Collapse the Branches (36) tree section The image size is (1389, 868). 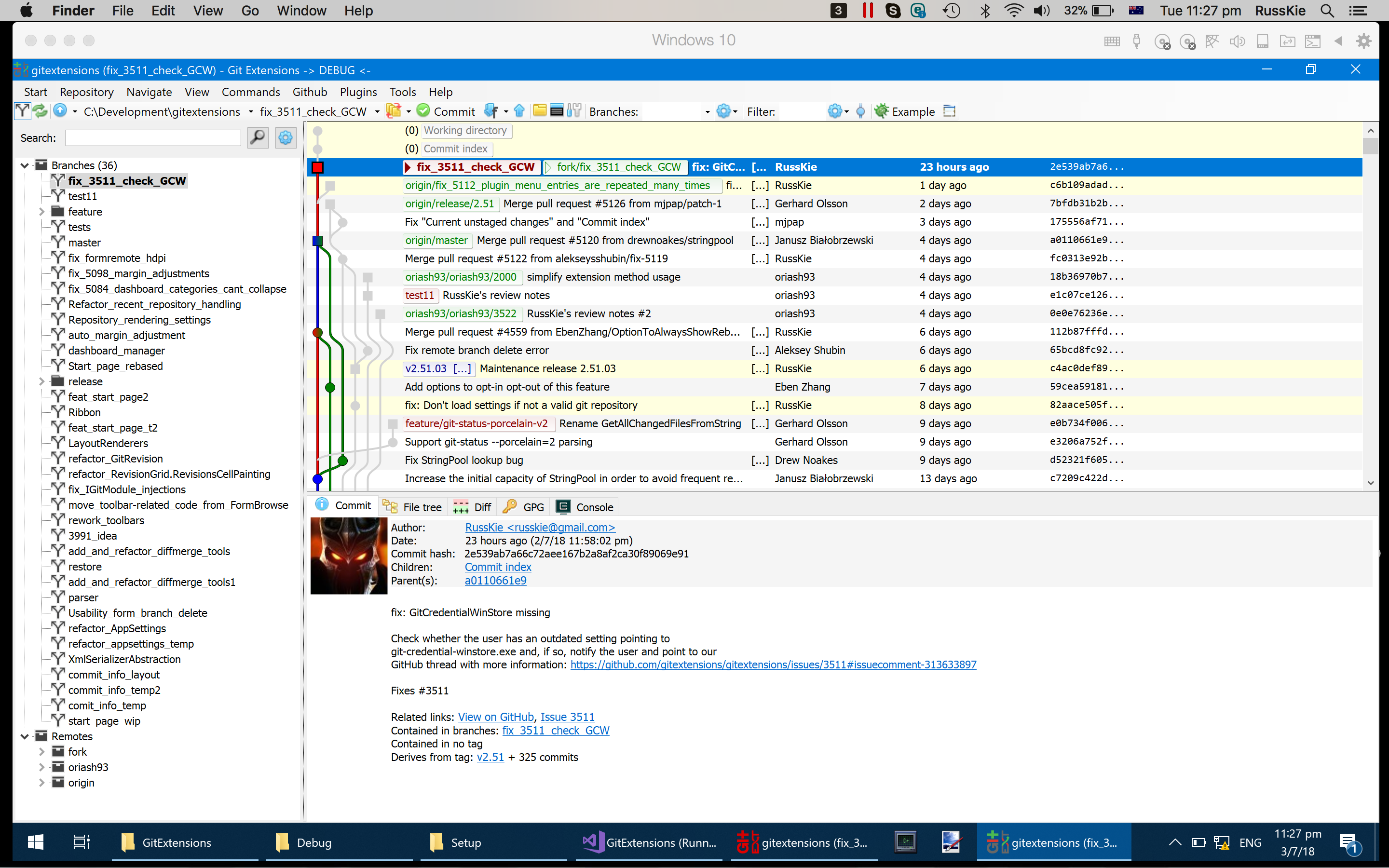[25, 165]
